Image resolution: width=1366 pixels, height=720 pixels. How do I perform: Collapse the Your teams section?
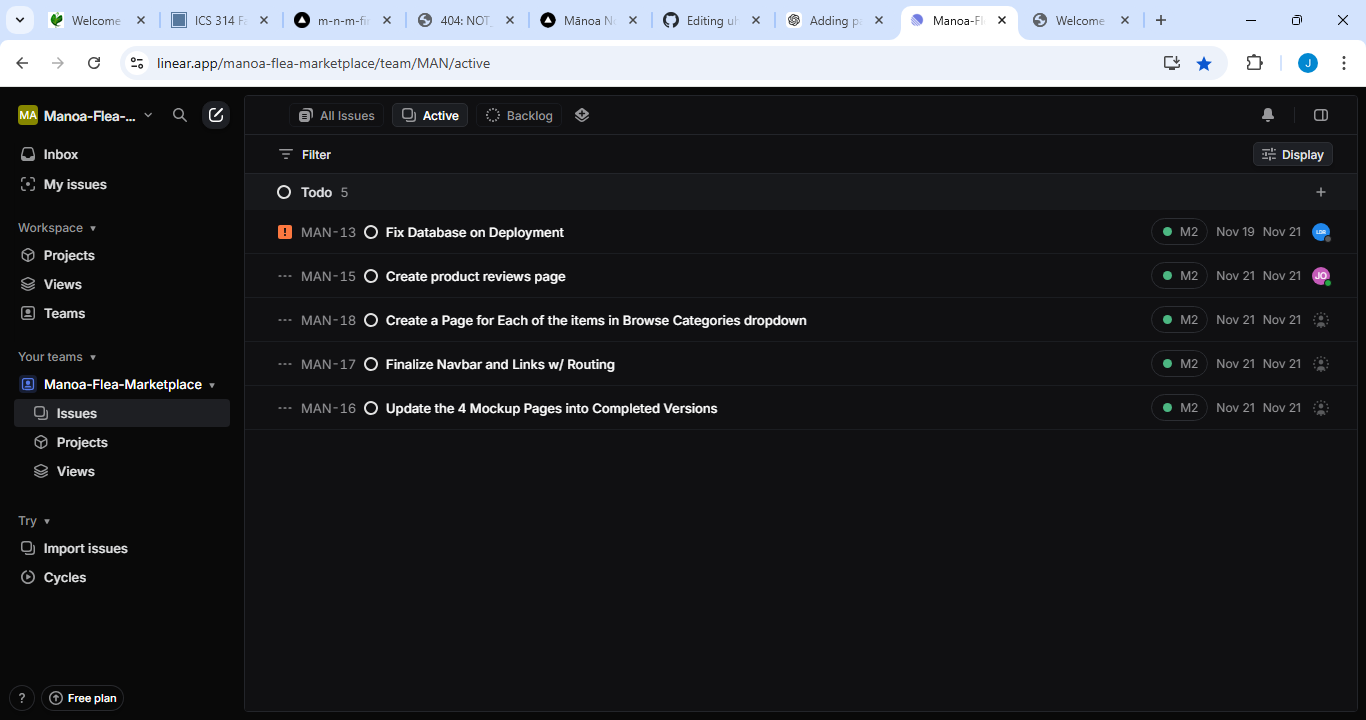click(57, 357)
